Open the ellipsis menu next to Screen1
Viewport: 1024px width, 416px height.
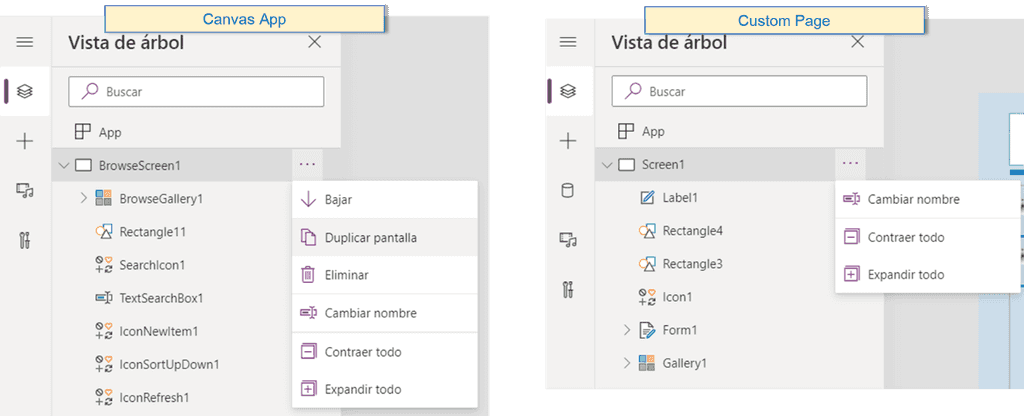click(850, 164)
